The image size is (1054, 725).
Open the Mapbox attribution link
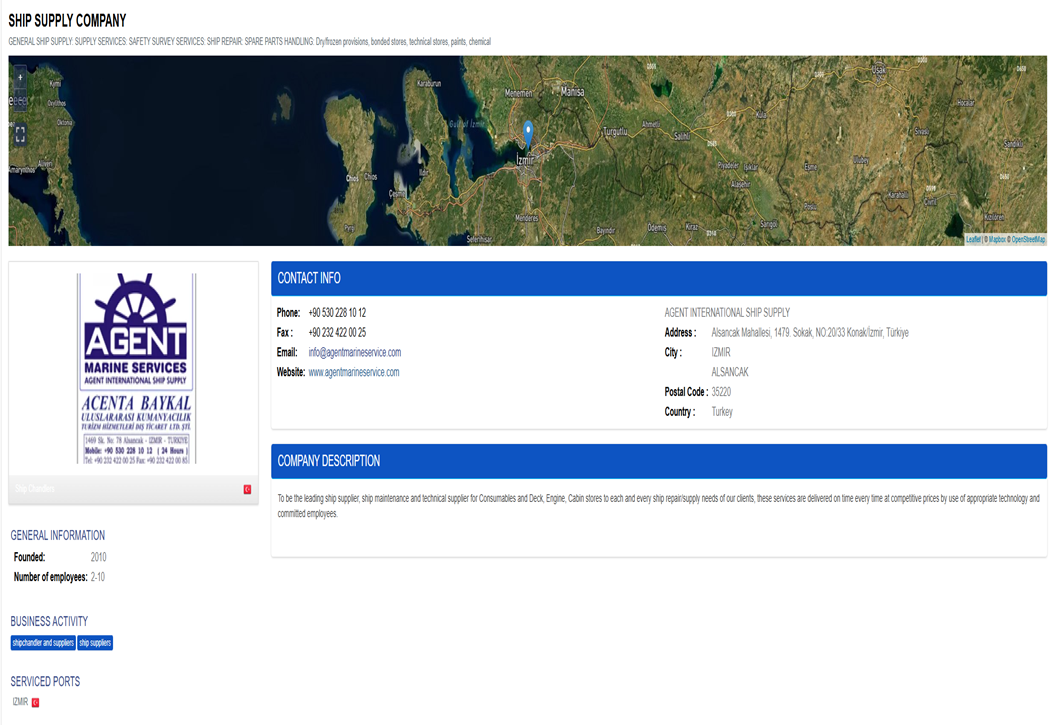(997, 240)
